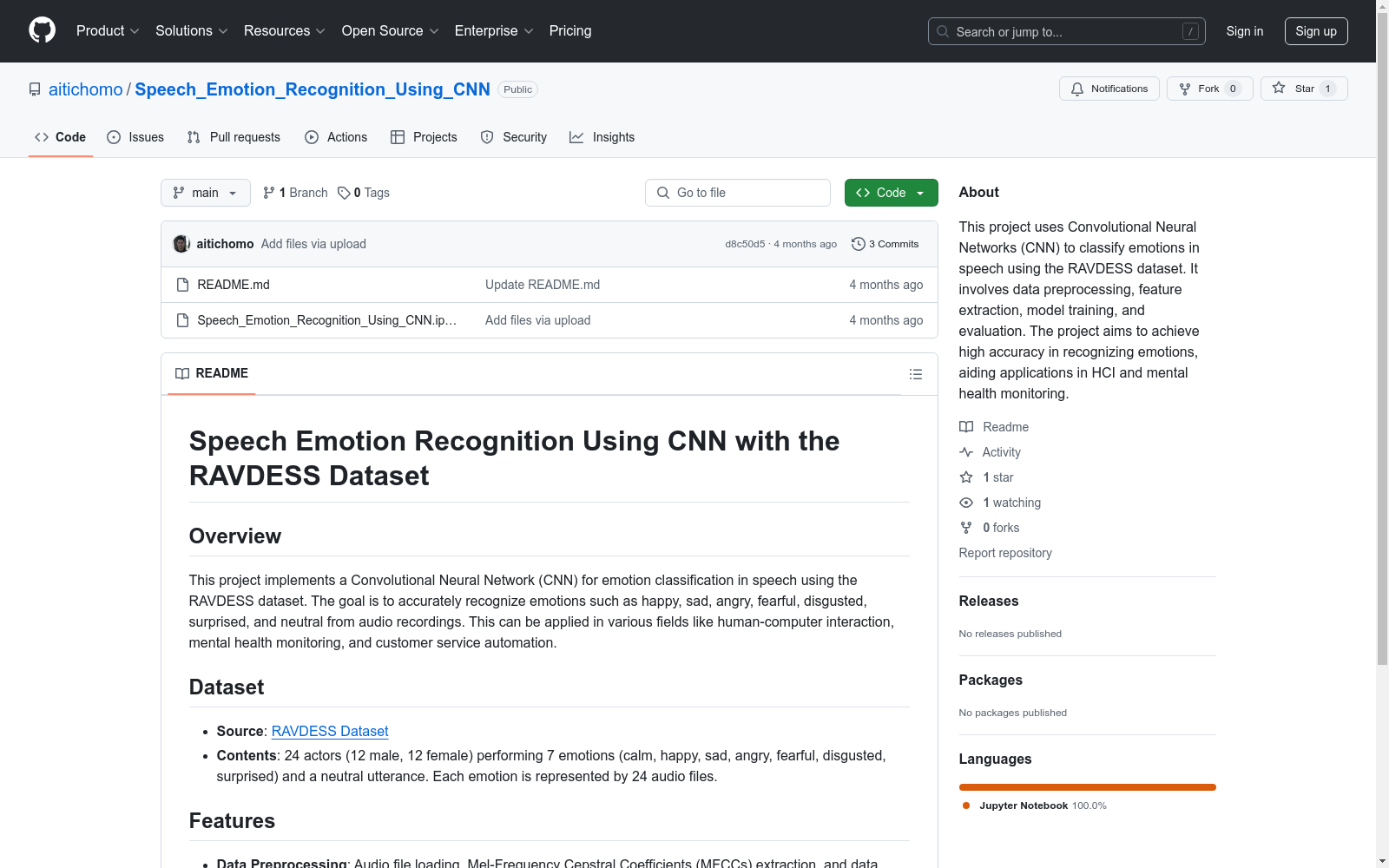Click the Jupyter Notebook language bar
The width and height of the screenshot is (1389, 868).
[1088, 787]
